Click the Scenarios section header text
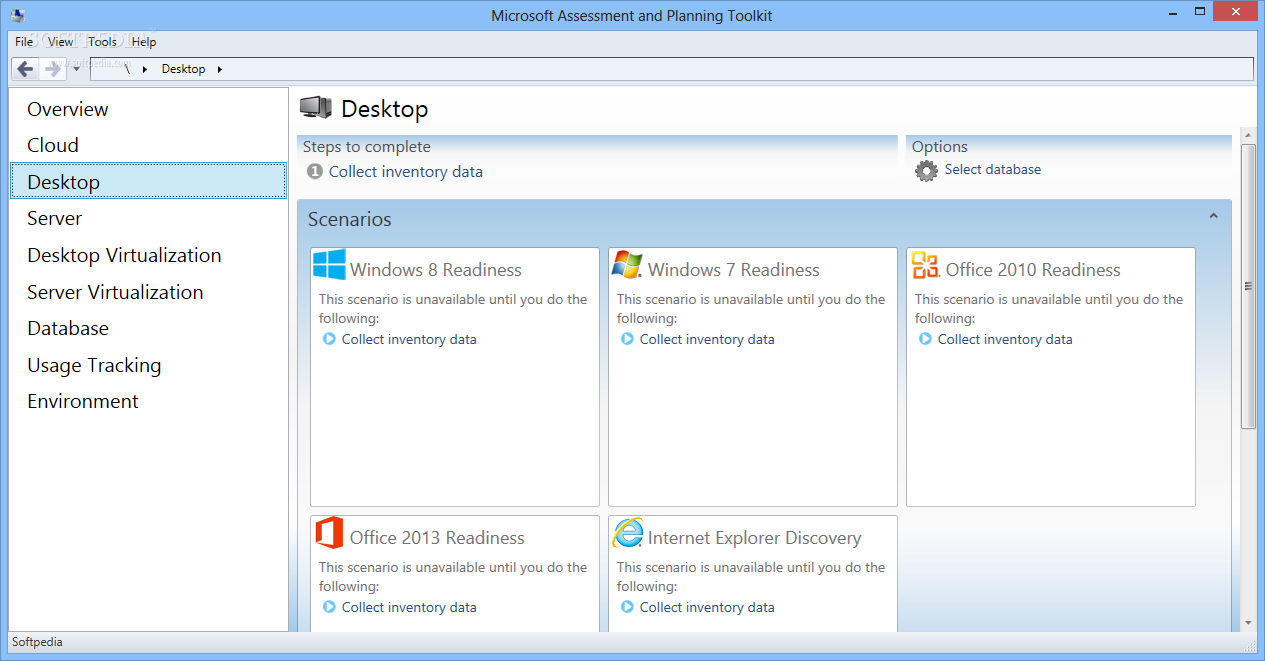The image size is (1265, 661). (x=350, y=219)
